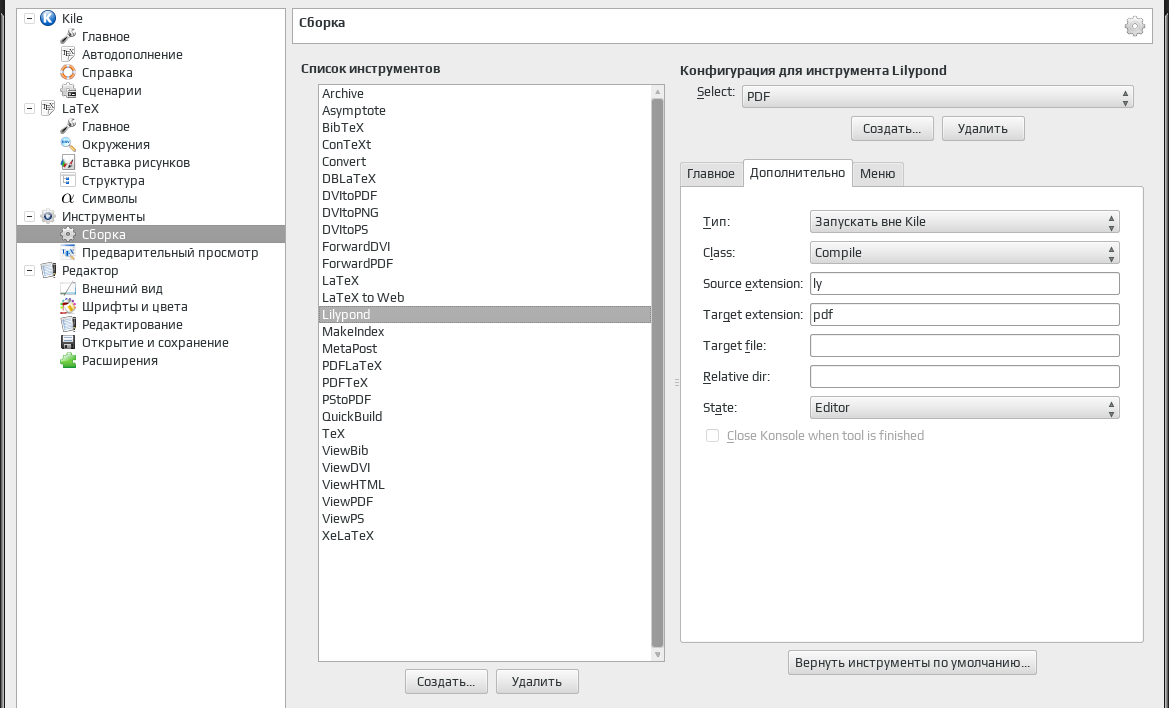This screenshot has width=1169, height=708.
Task: Collapse the Инструменты tree section
Action: 29,216
